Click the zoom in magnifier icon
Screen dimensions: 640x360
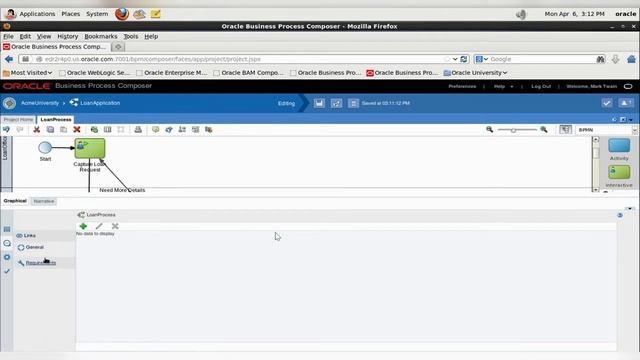tap(544, 129)
